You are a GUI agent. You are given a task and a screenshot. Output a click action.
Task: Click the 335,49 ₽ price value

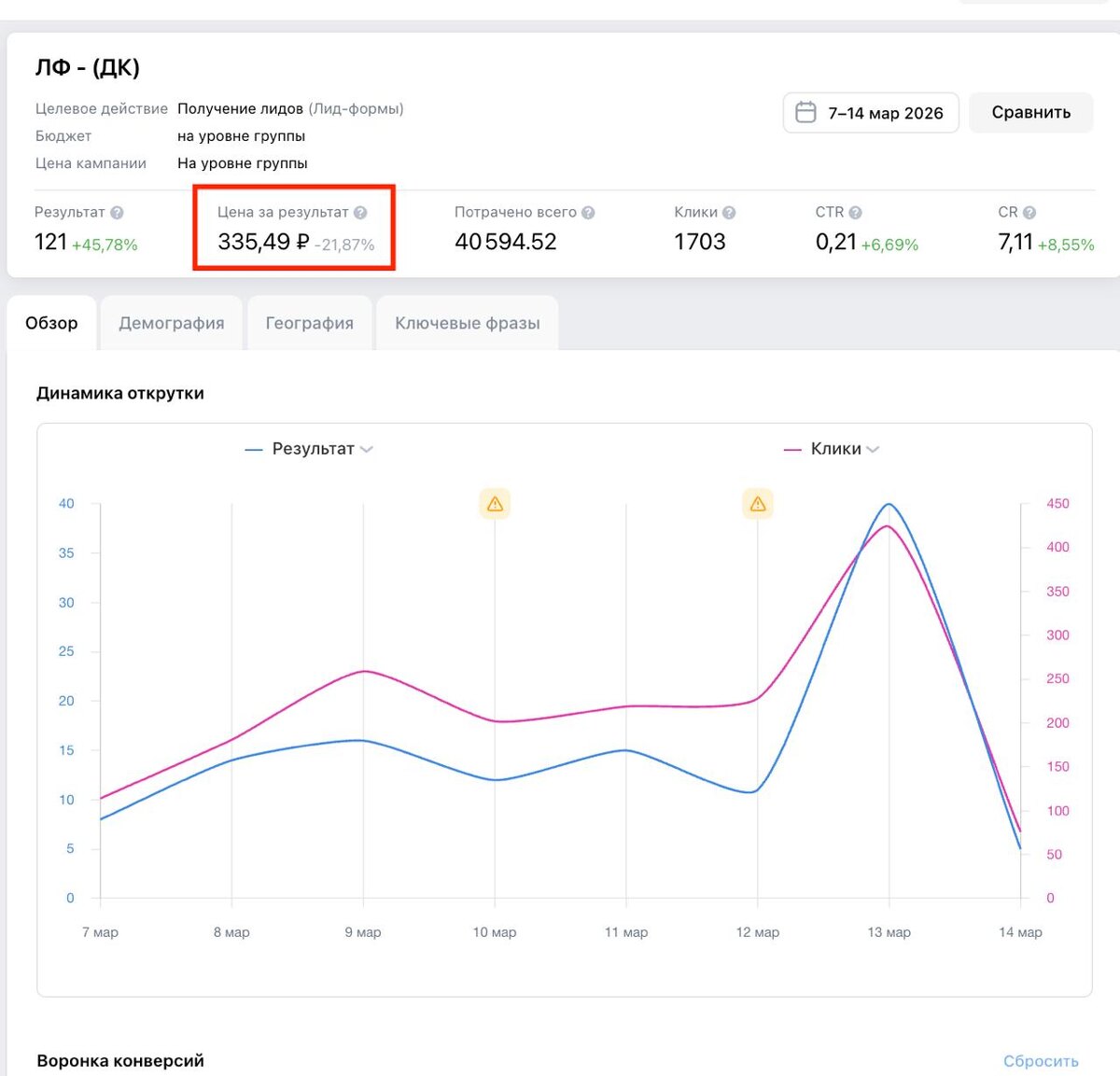pyautogui.click(x=263, y=242)
